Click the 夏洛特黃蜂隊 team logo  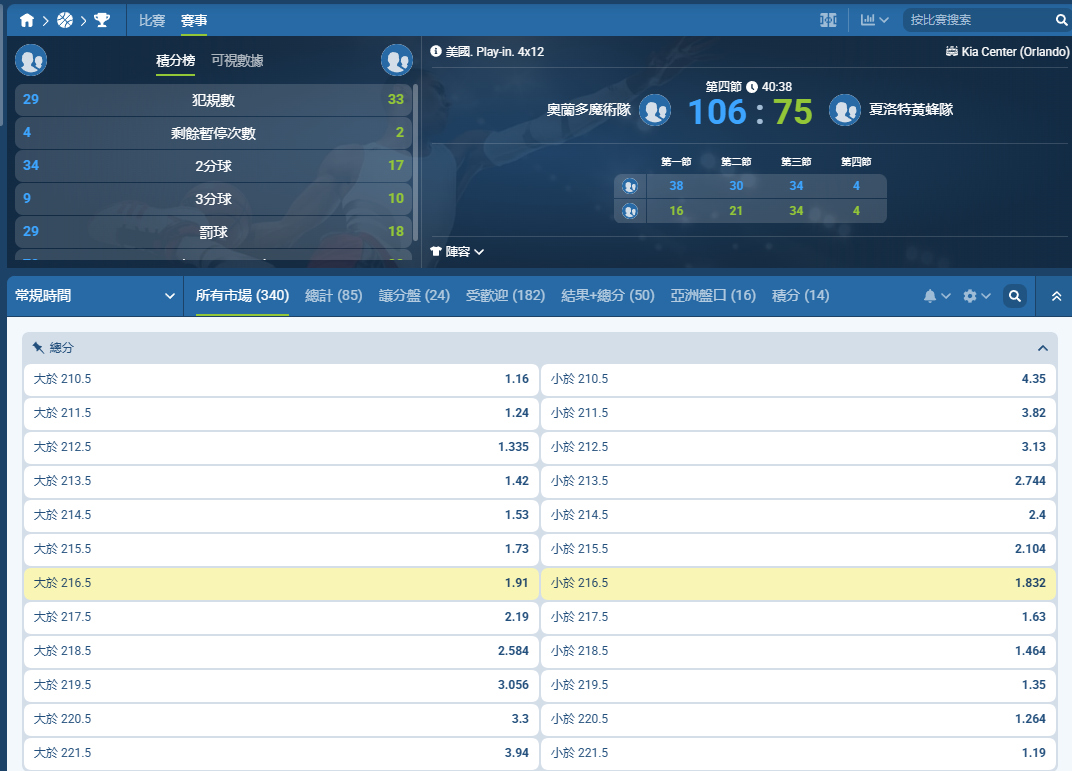click(845, 110)
